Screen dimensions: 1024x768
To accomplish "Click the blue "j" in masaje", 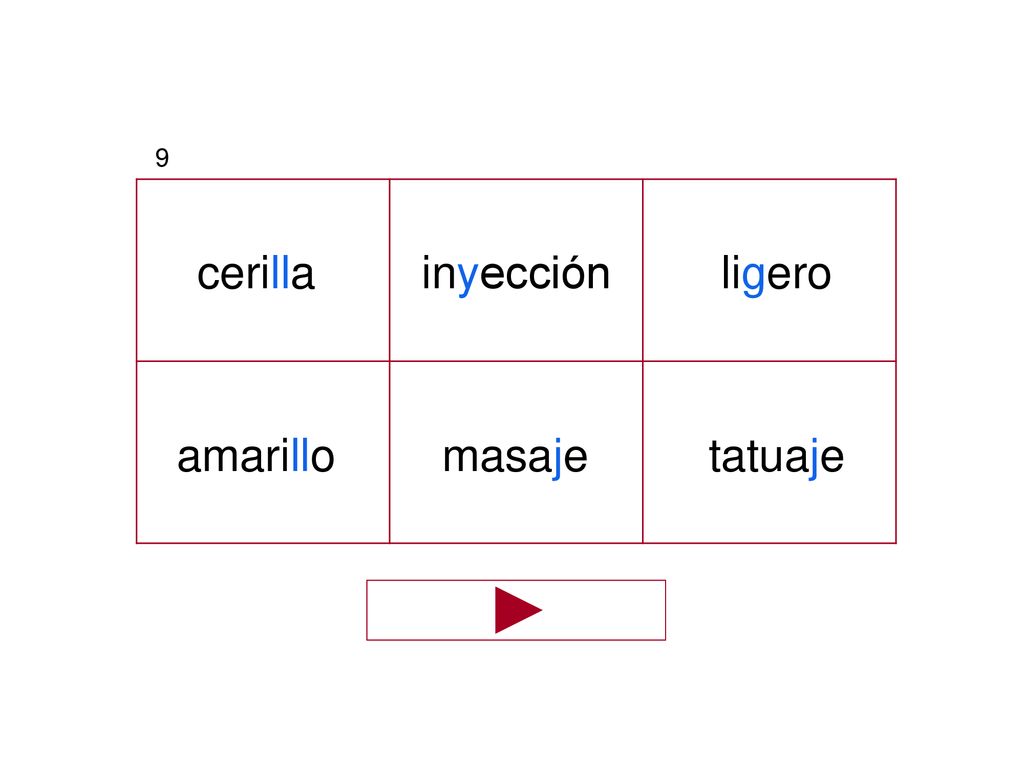I will (x=557, y=458).
